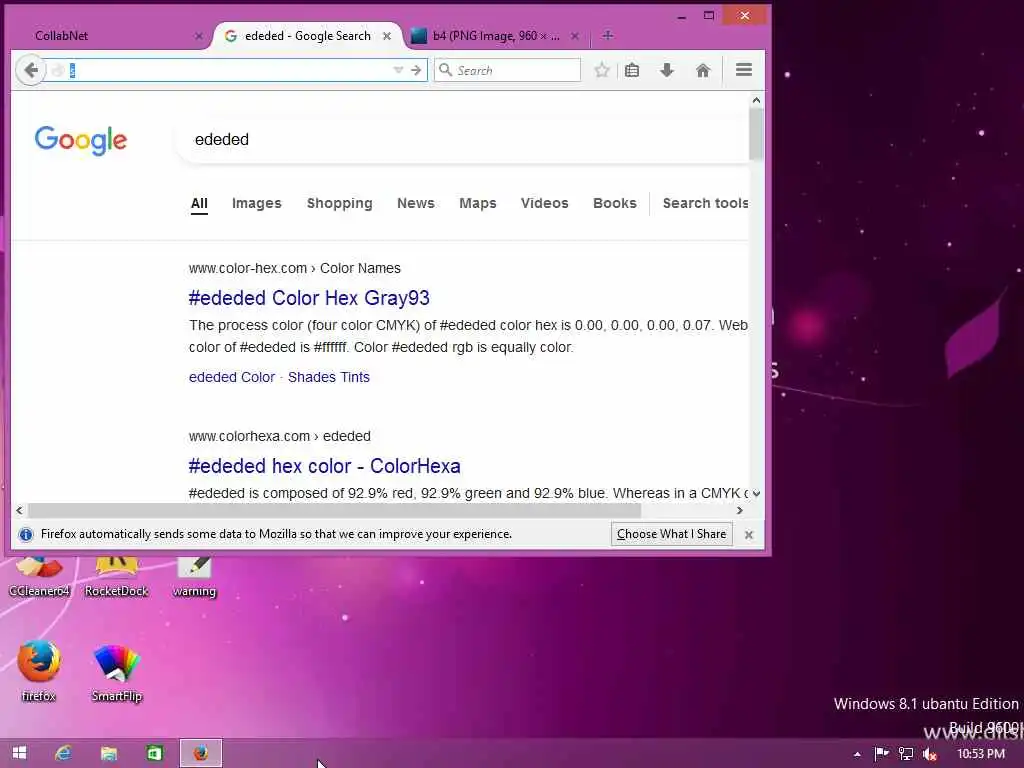This screenshot has height=768, width=1024.
Task: Click the horizontal scrollbar thumb
Action: coord(334,511)
